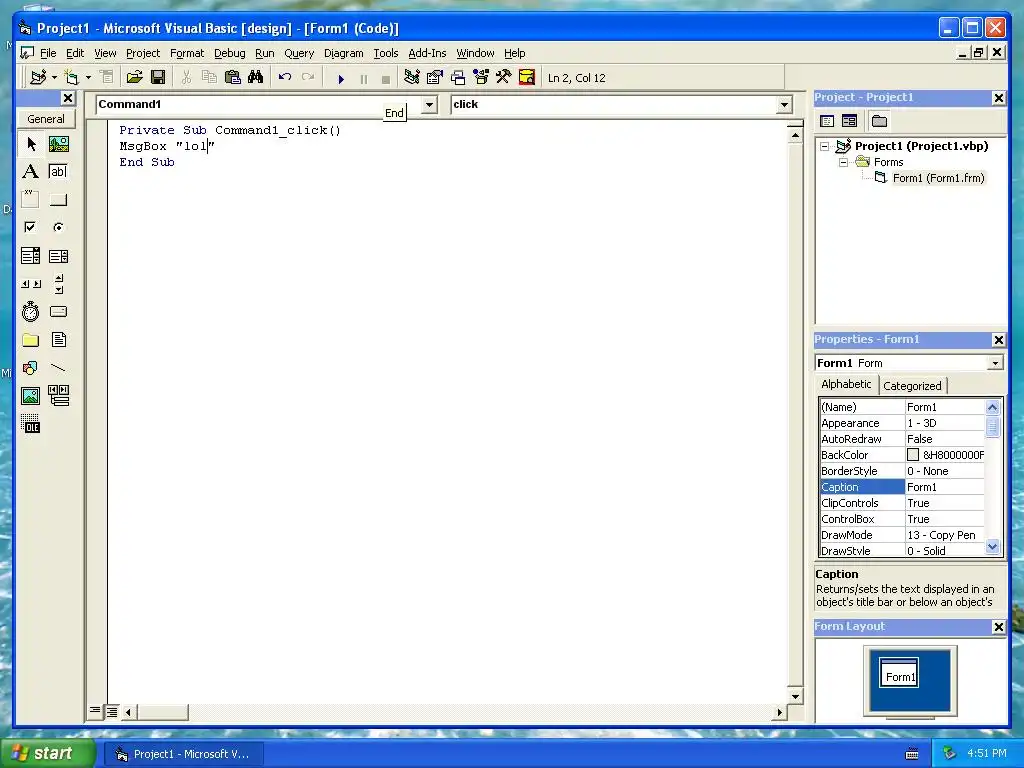Open the Data View Window toolbar icon
Image resolution: width=1024 pixels, height=768 pixels.
pos(526,78)
